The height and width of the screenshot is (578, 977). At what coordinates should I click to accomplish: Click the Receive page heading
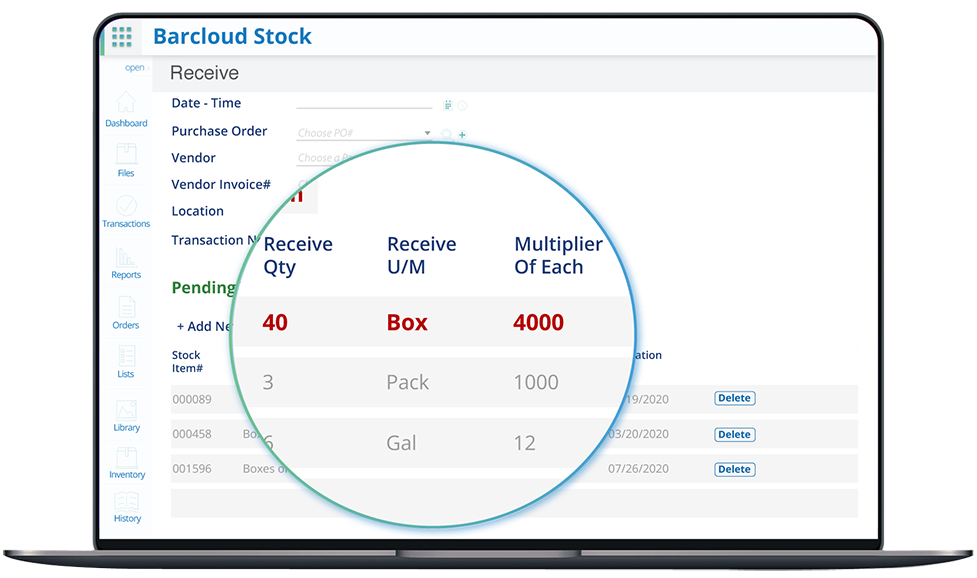204,73
